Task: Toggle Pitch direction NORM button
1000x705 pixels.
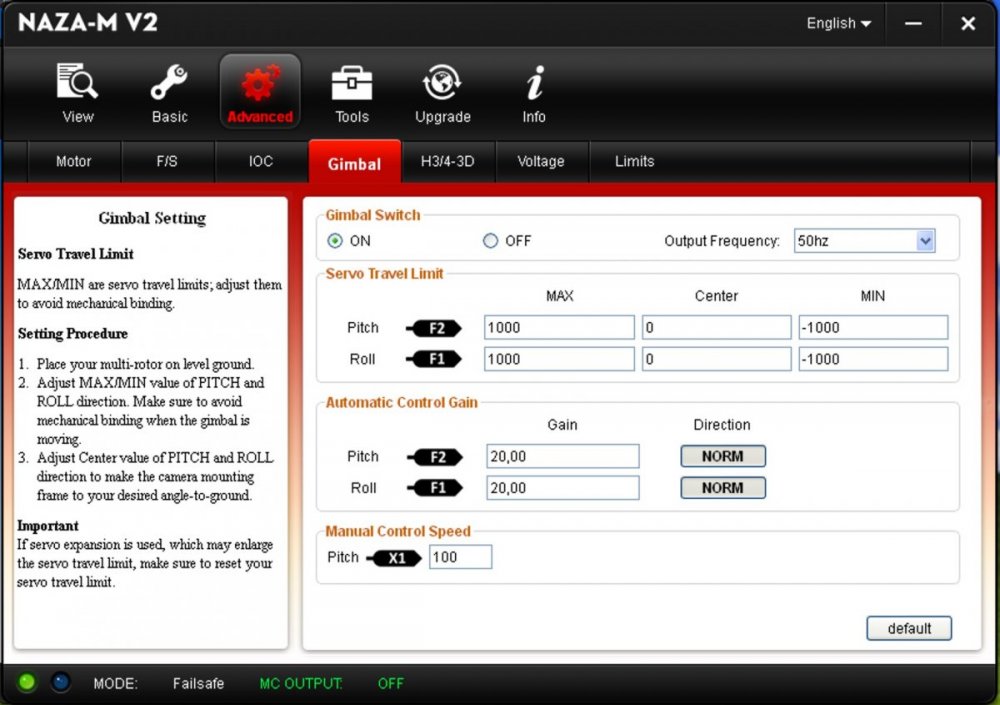Action: [723, 456]
